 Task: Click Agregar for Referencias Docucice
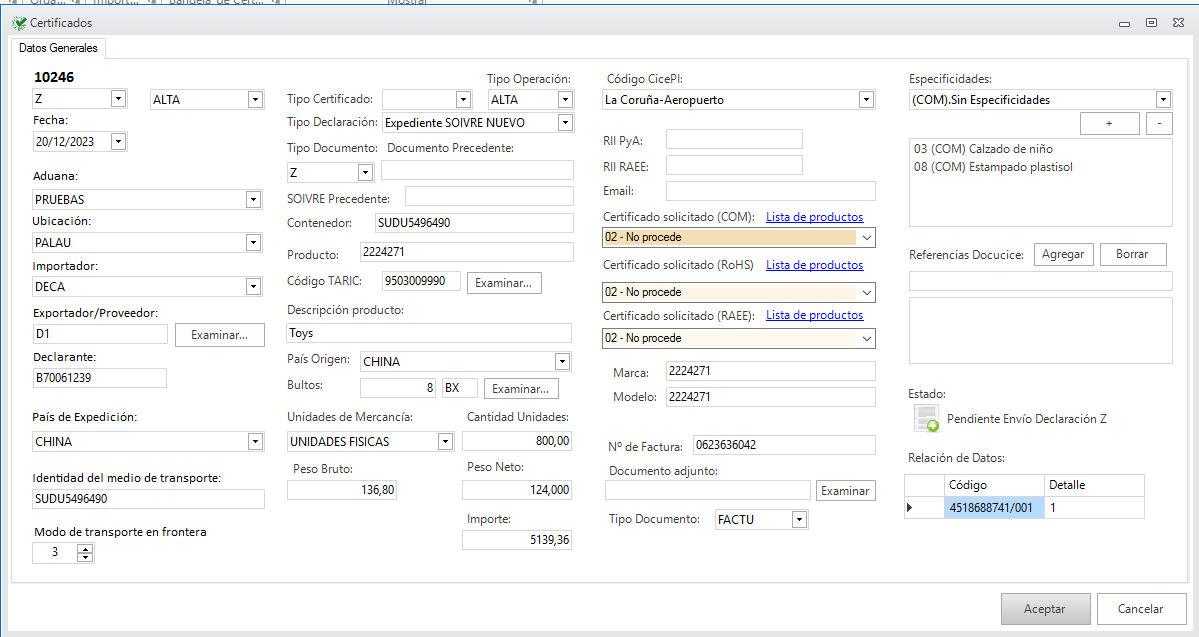[x=1063, y=254]
